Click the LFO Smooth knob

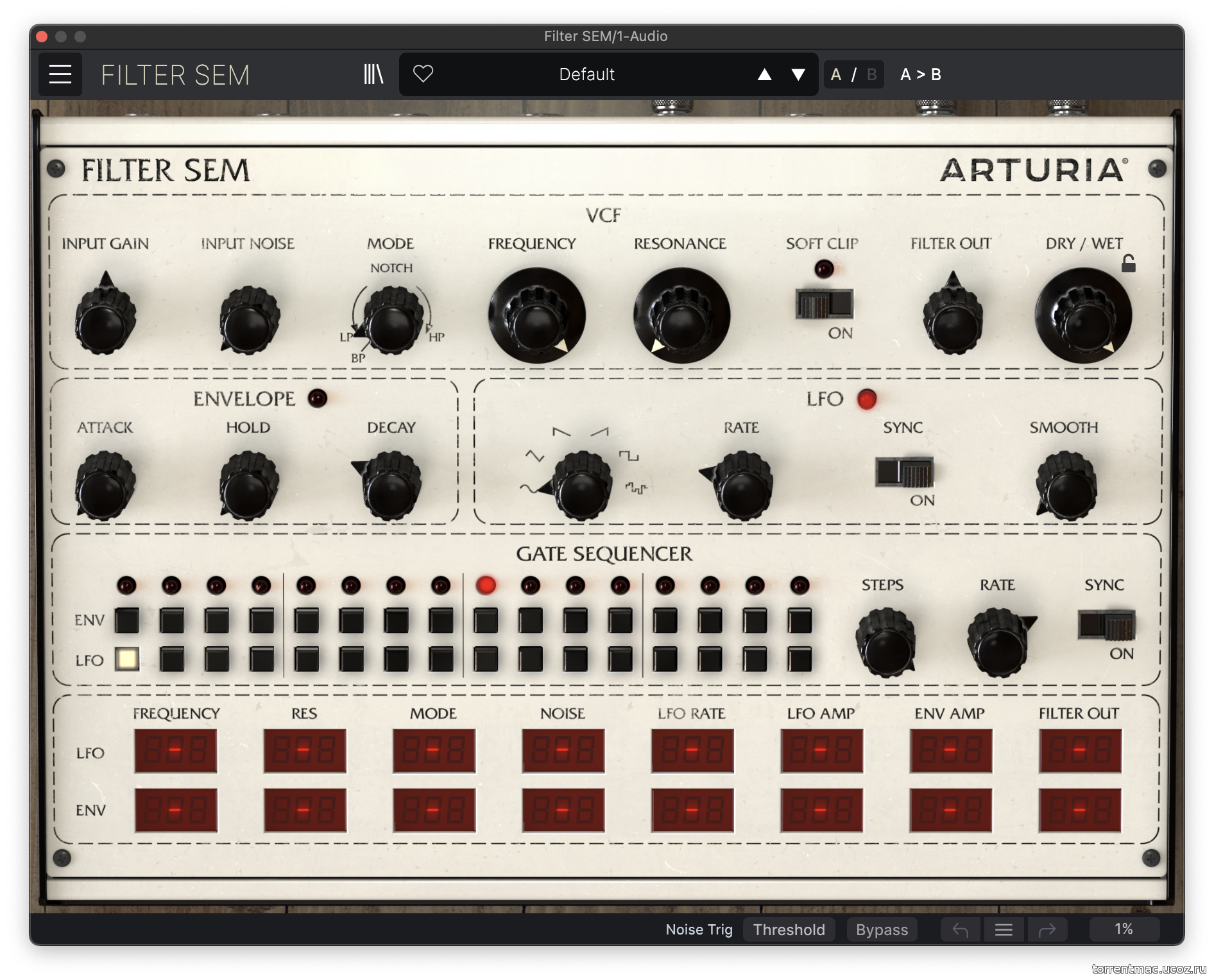point(1066,486)
